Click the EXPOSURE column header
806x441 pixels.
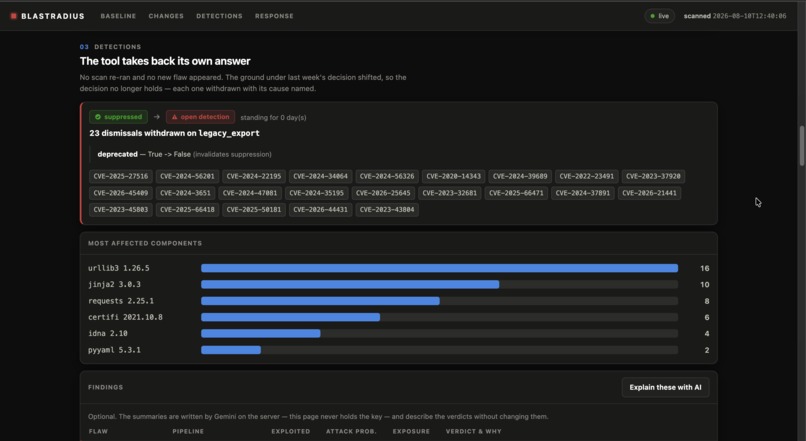411,431
